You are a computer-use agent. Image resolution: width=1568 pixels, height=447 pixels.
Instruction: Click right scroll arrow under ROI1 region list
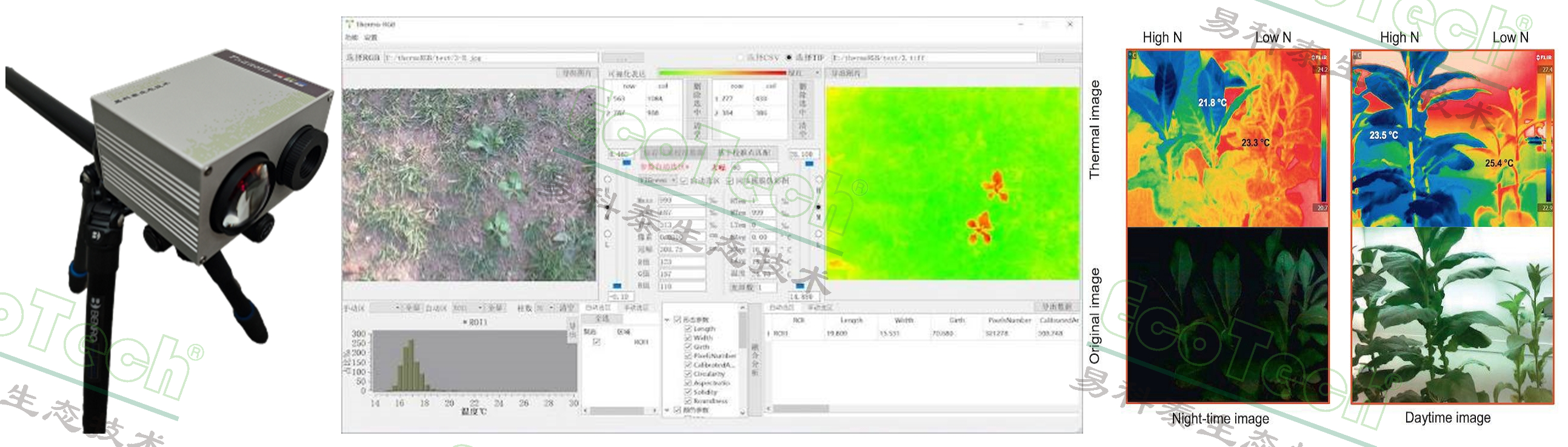[656, 411]
